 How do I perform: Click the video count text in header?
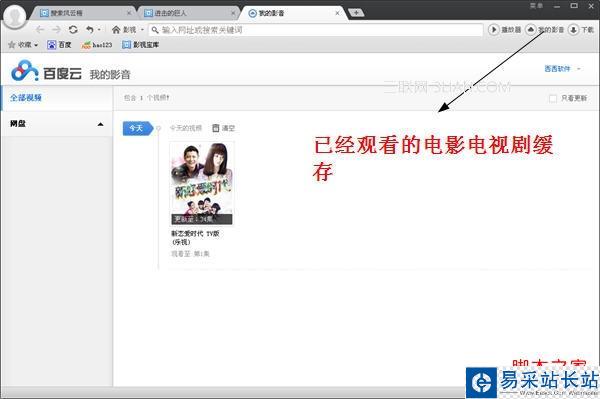click(147, 98)
